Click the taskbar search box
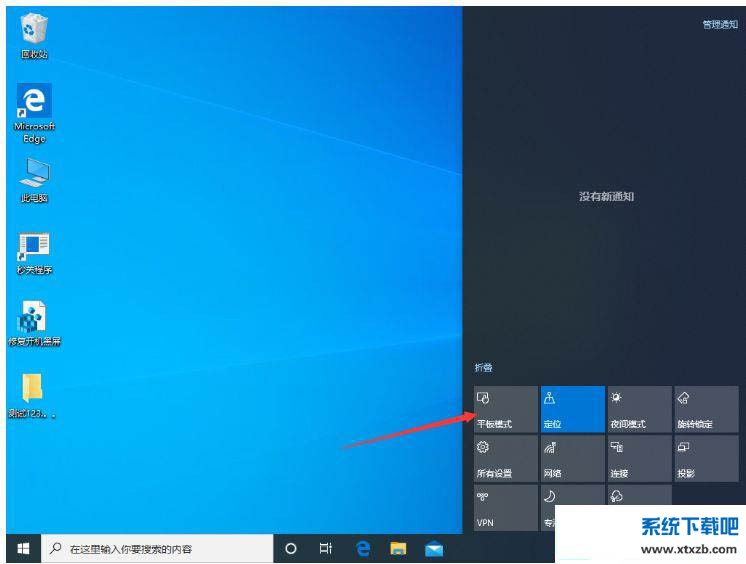The height and width of the screenshot is (564, 746). click(158, 549)
